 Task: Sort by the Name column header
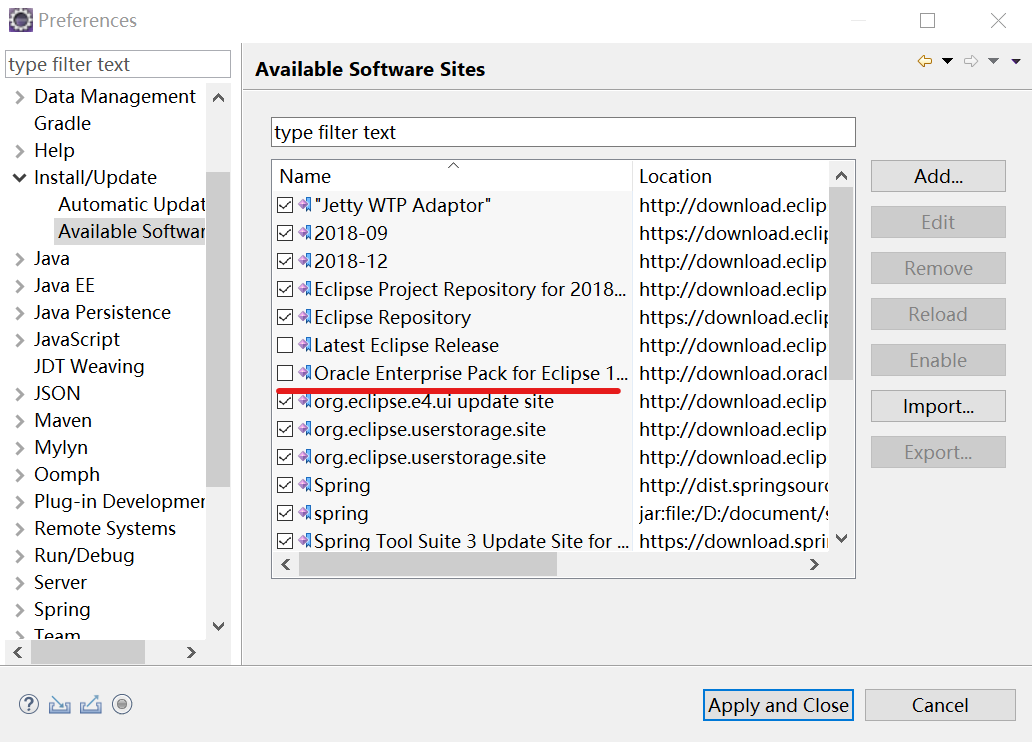(453, 176)
